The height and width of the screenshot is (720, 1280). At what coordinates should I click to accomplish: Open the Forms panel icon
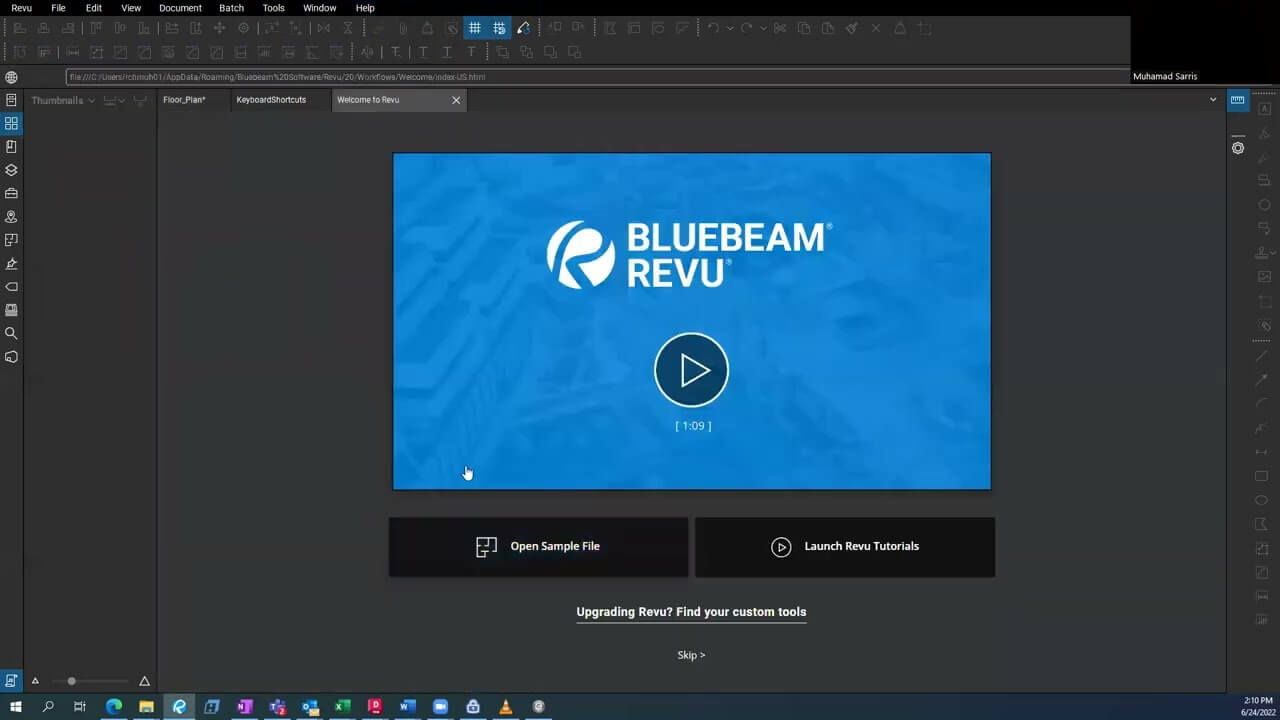(x=11, y=310)
